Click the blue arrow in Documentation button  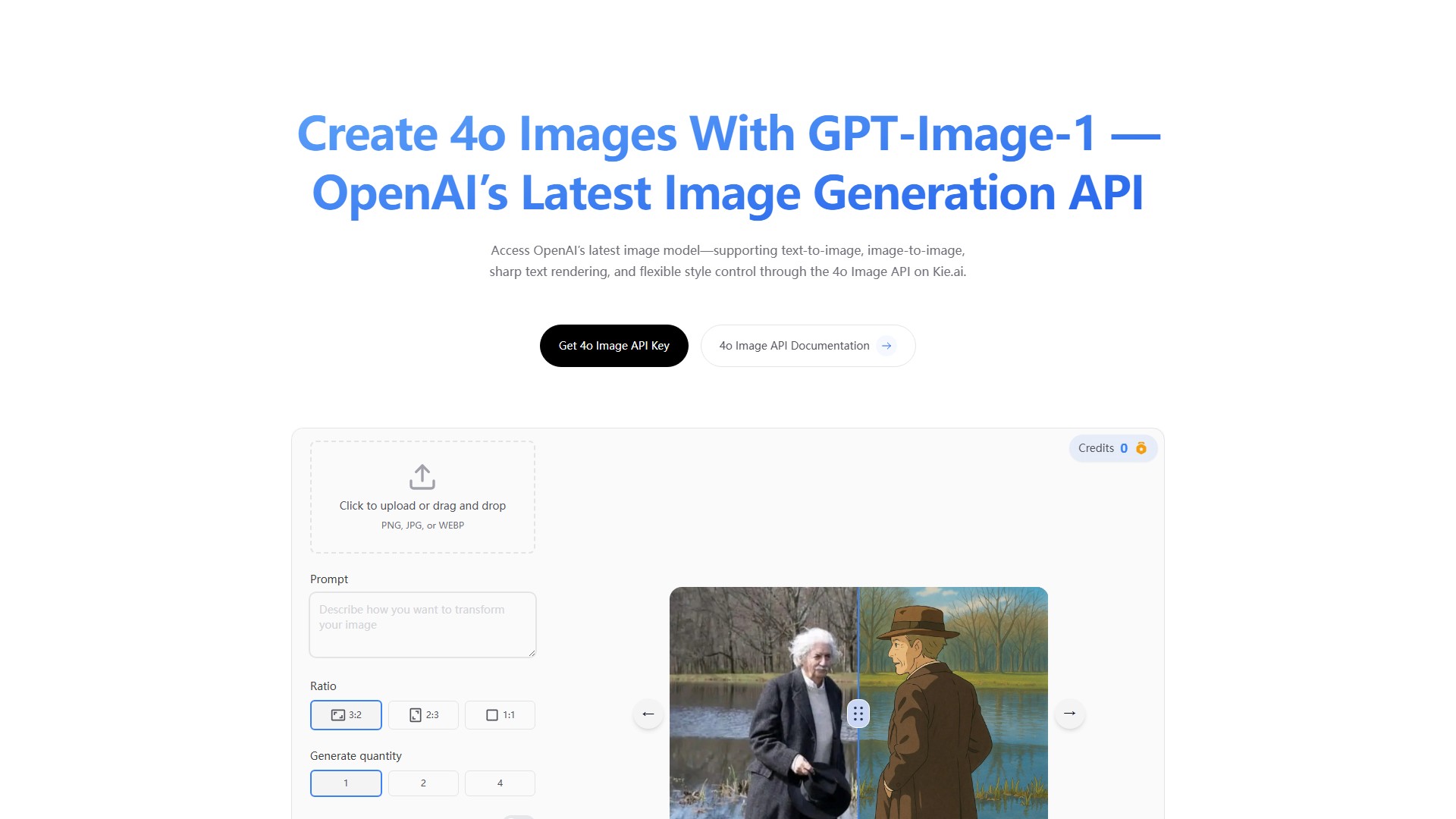pyautogui.click(x=886, y=346)
